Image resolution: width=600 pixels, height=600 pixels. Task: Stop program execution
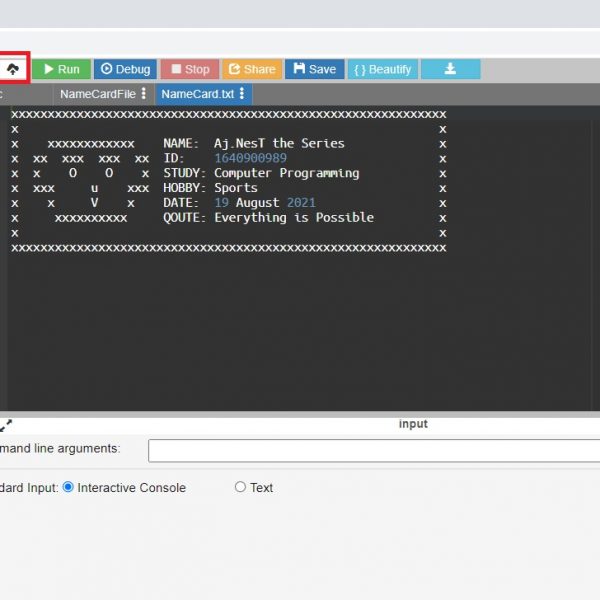pyautogui.click(x=189, y=69)
